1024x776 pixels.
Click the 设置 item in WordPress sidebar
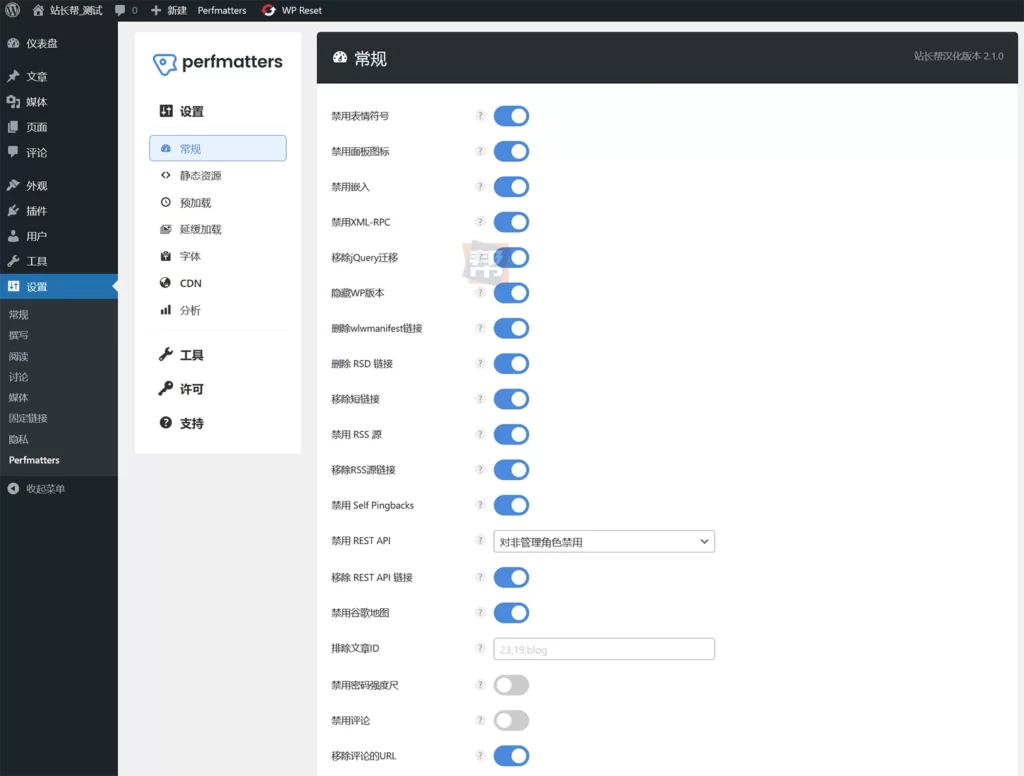pyautogui.click(x=59, y=286)
